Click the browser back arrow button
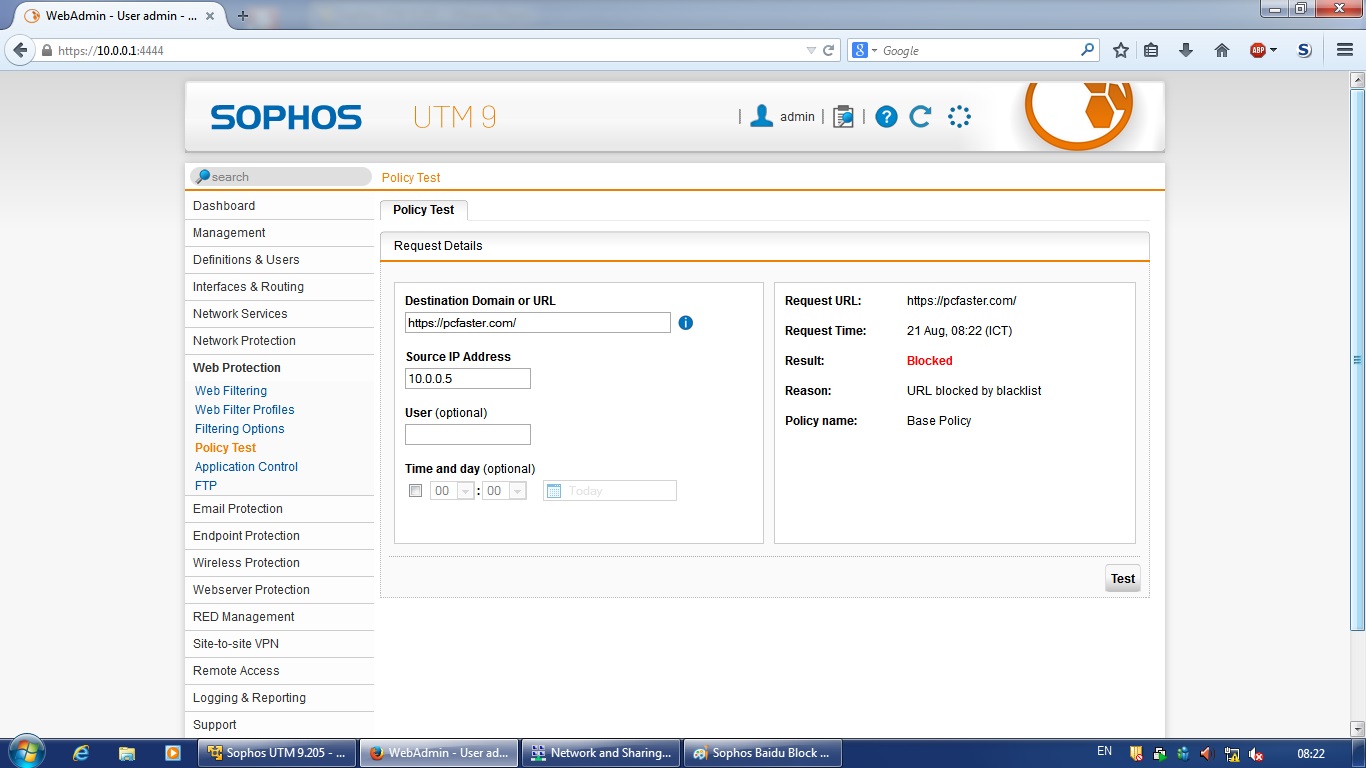1366x768 pixels. click(20, 50)
